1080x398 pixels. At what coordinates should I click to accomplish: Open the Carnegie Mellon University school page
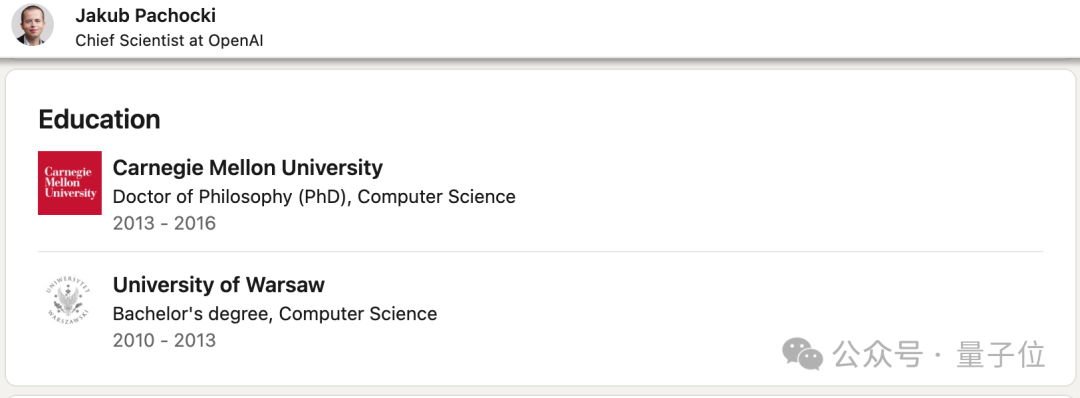[x=247, y=167]
